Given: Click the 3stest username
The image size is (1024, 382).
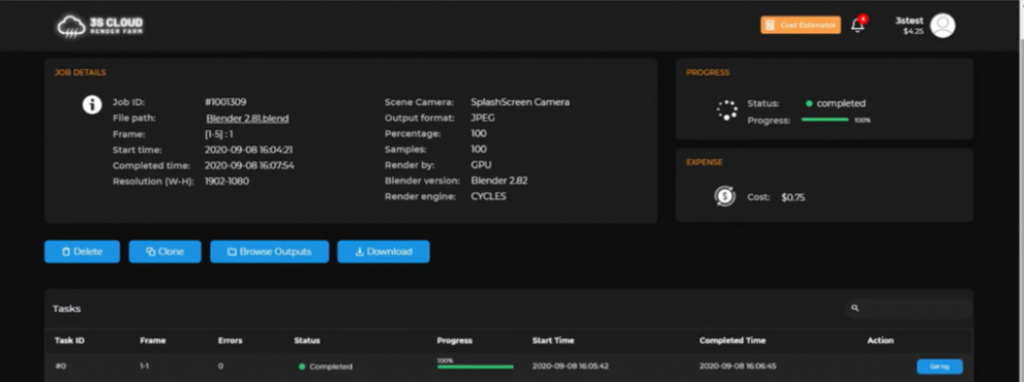Looking at the screenshot, I should (x=909, y=20).
